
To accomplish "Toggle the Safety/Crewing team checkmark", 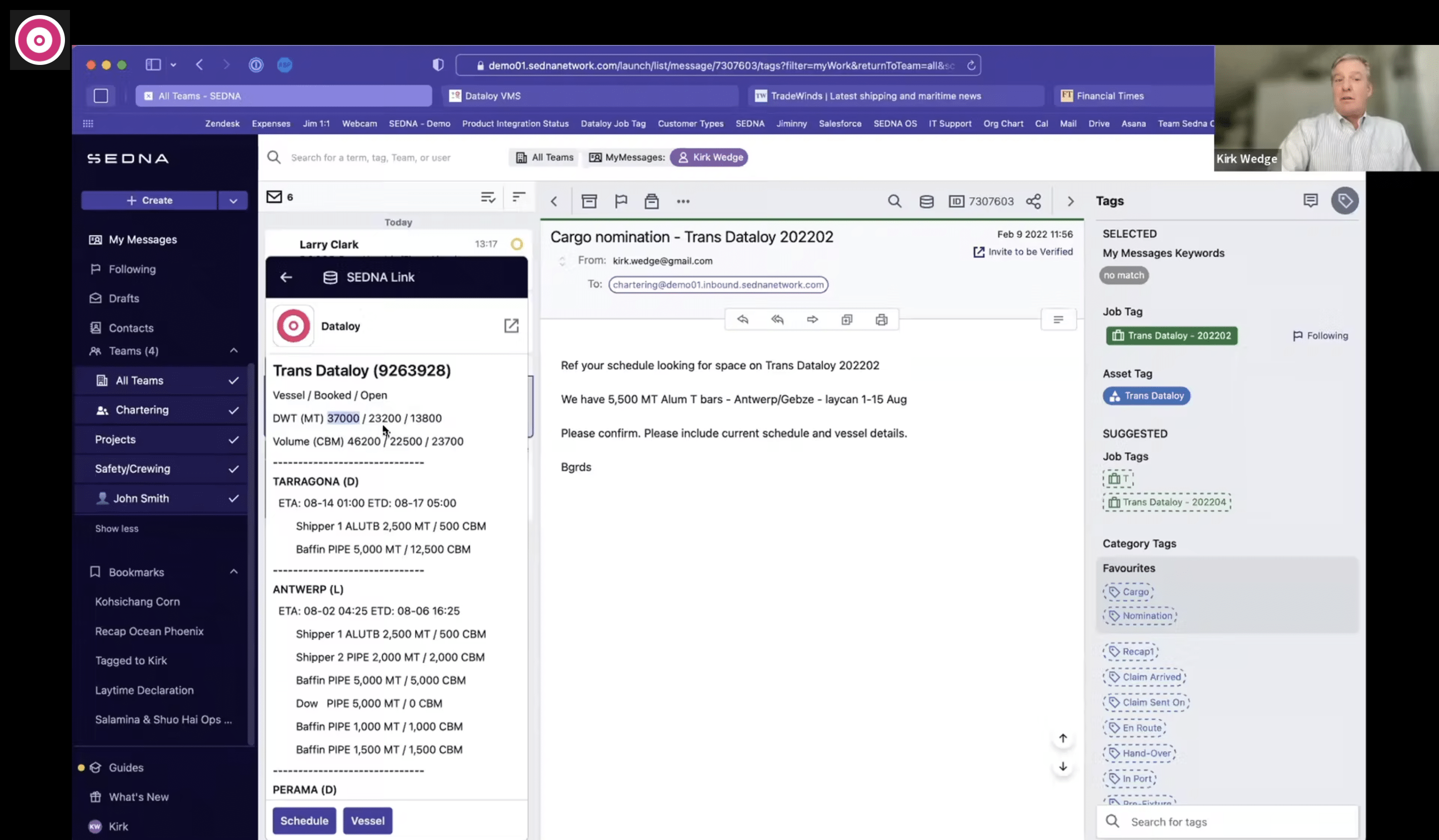I will 233,469.
